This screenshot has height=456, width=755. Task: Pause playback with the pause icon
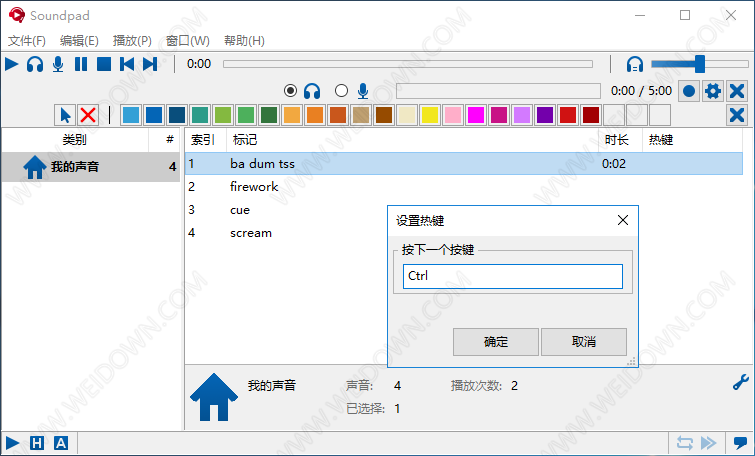[x=81, y=64]
